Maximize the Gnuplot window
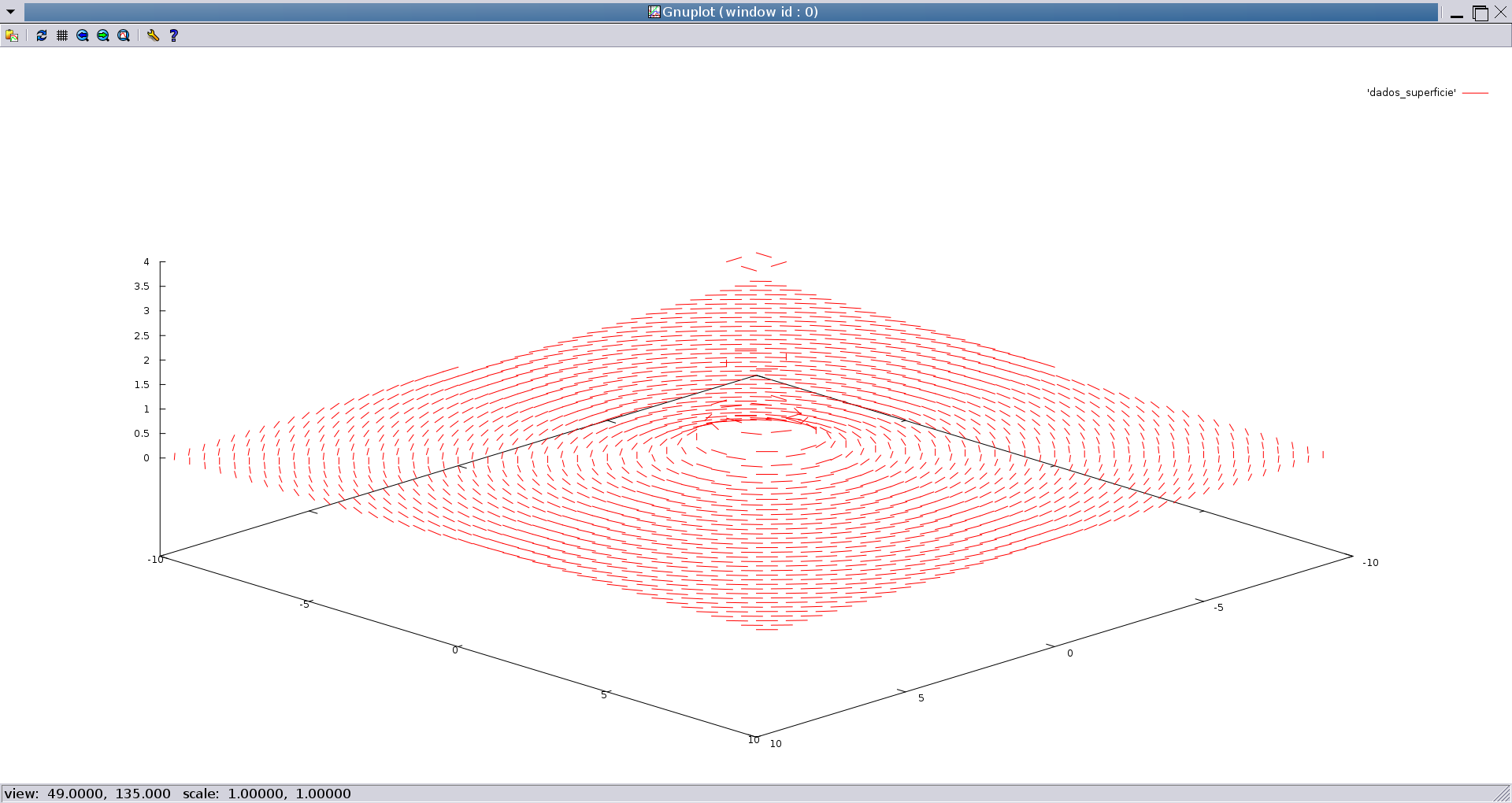 [1480, 13]
